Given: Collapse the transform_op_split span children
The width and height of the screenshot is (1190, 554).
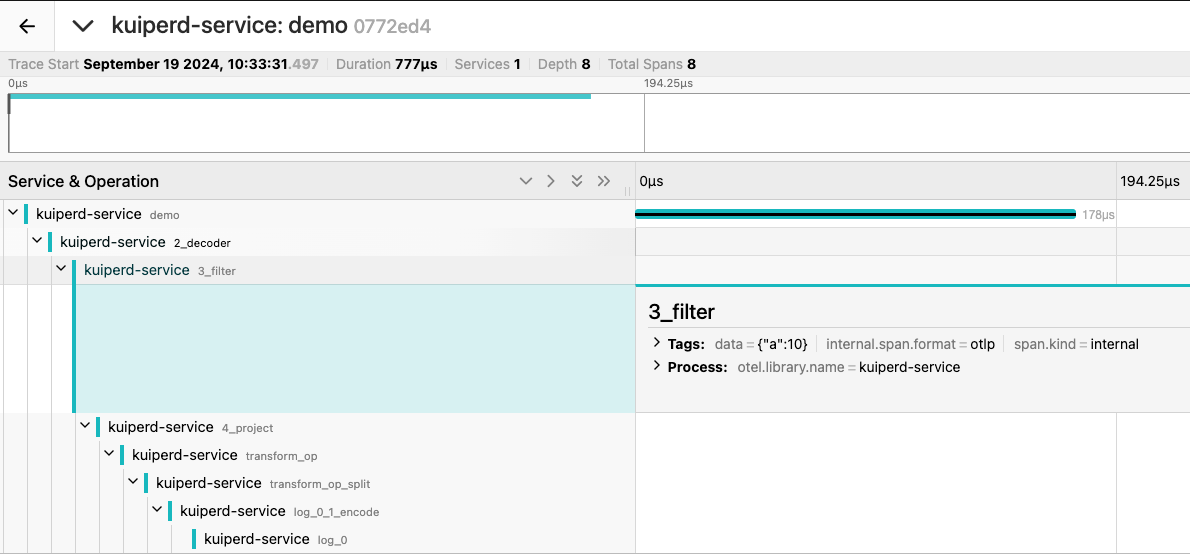Looking at the screenshot, I should pyautogui.click(x=133, y=483).
